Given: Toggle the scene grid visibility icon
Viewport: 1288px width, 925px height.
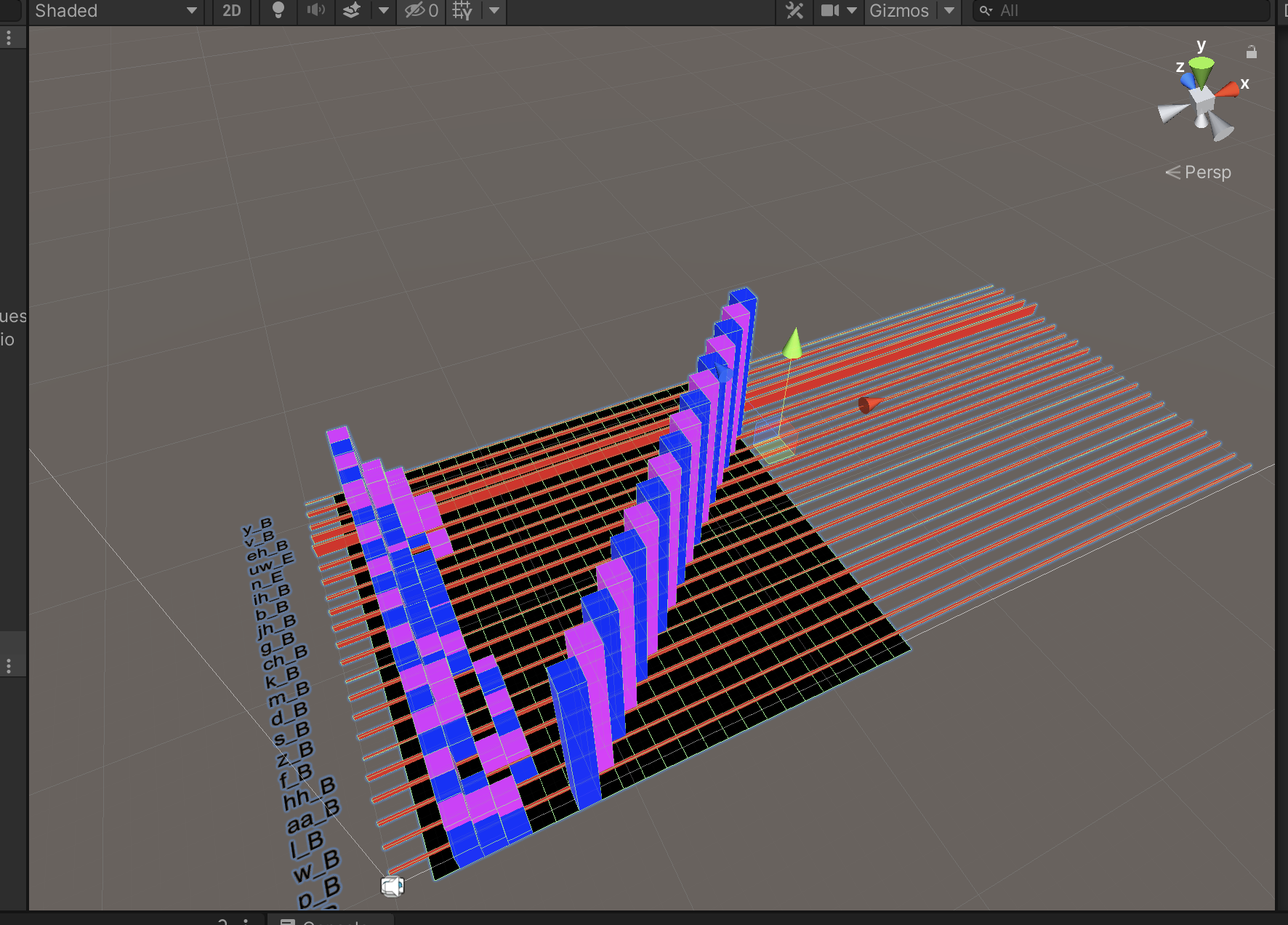Looking at the screenshot, I should (x=462, y=11).
